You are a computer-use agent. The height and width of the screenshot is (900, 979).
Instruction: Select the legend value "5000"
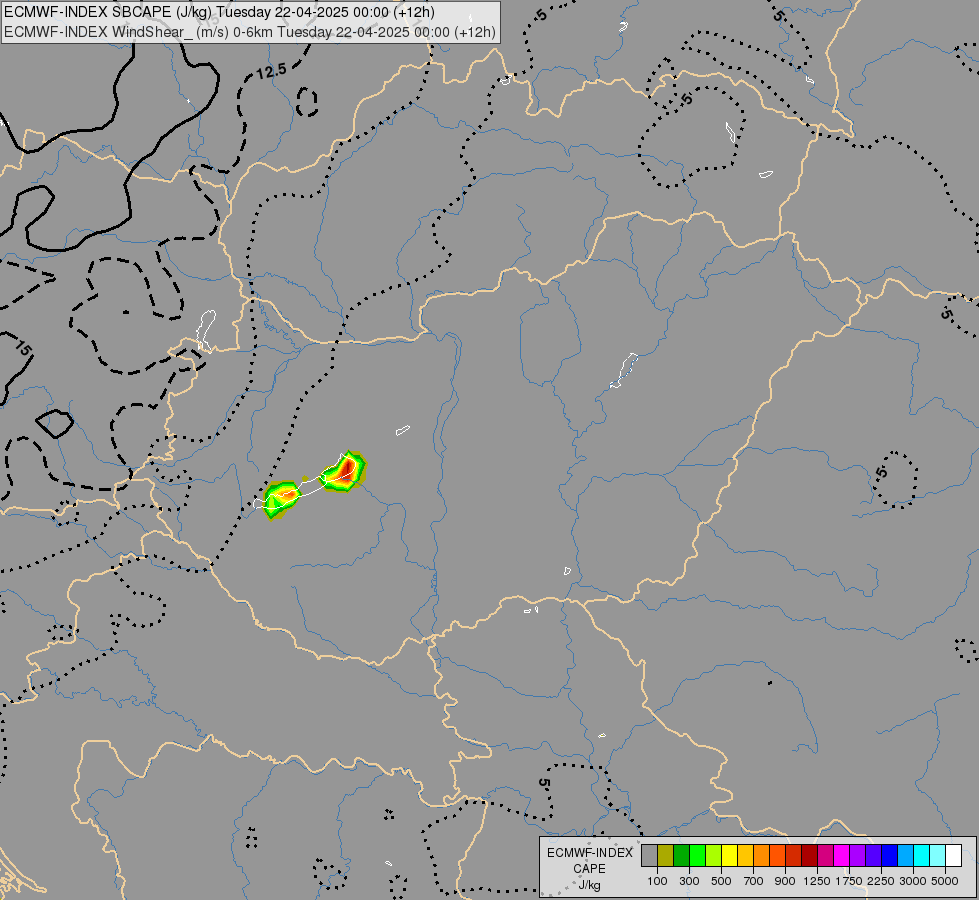point(945,881)
